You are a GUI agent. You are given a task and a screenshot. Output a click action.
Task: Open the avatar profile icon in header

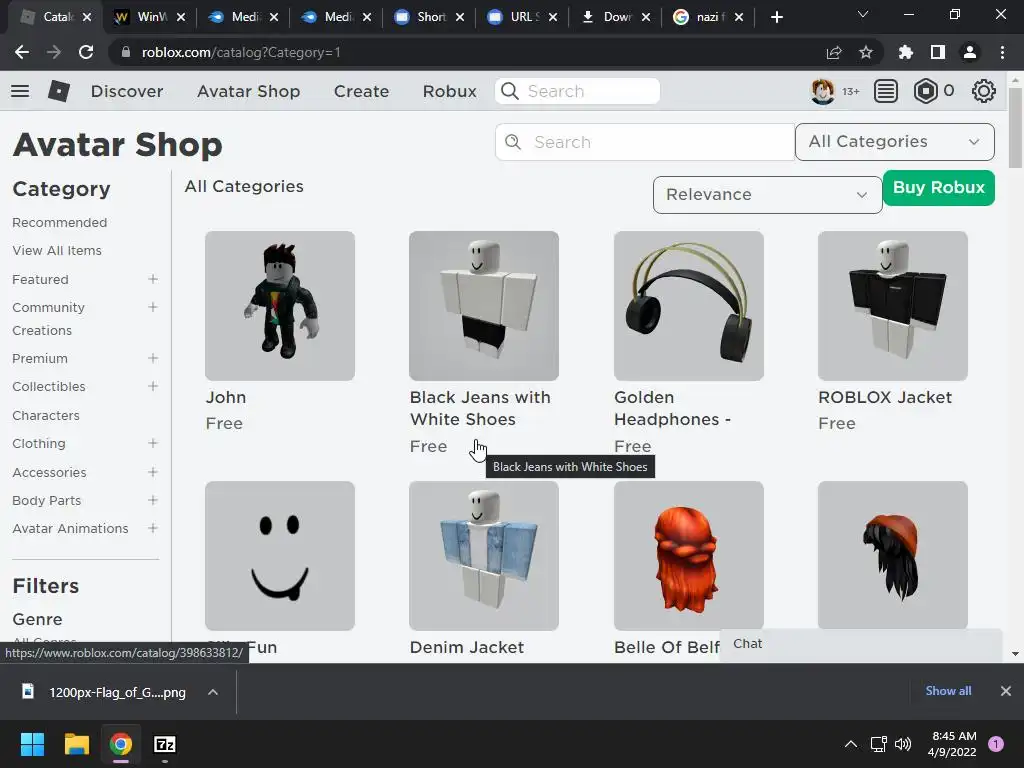[x=822, y=91]
